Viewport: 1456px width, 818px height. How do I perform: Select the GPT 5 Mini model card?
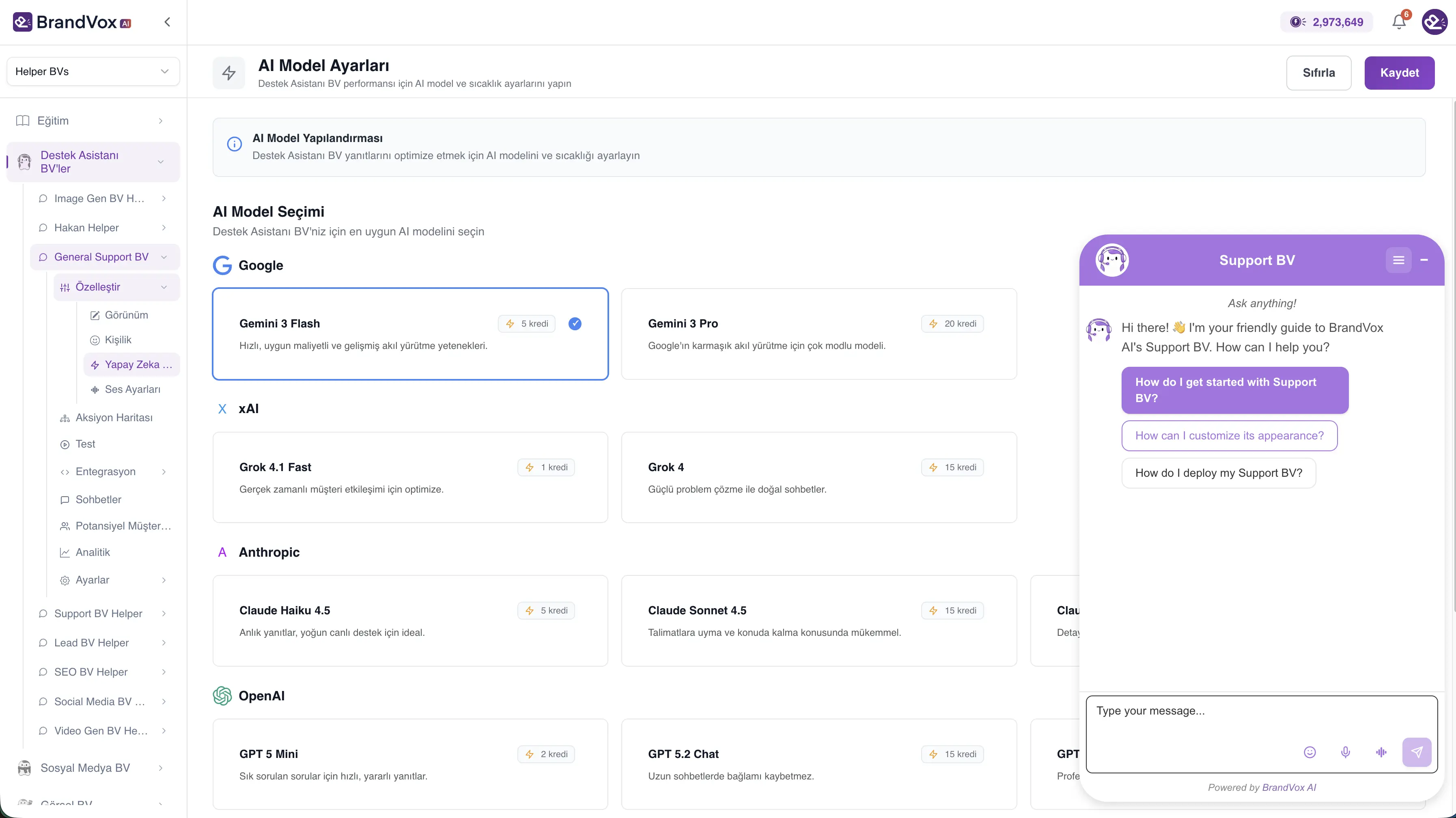click(x=410, y=764)
